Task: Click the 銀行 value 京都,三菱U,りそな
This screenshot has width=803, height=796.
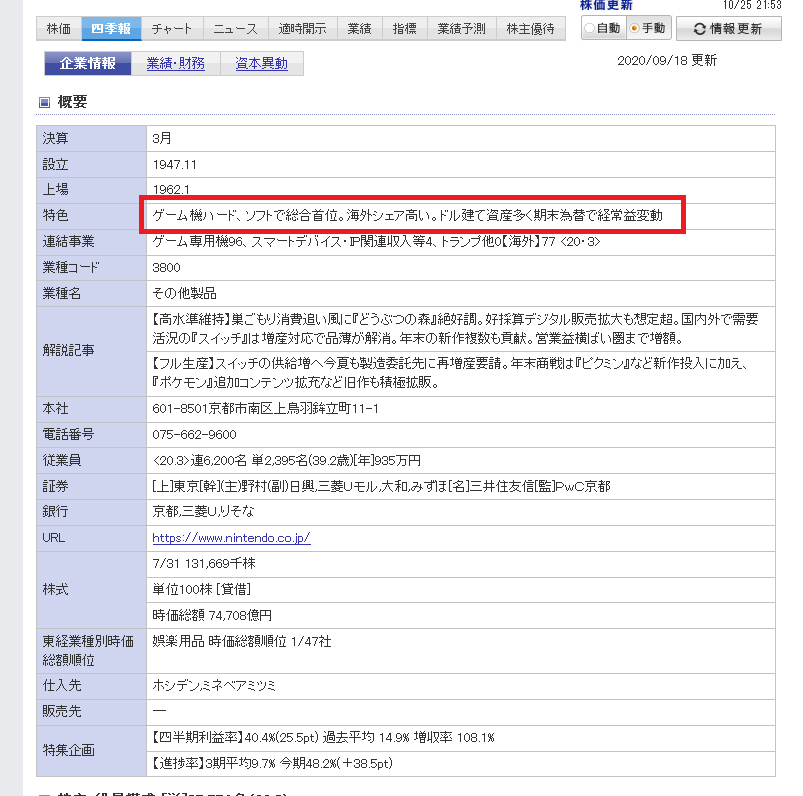Action: [203, 511]
